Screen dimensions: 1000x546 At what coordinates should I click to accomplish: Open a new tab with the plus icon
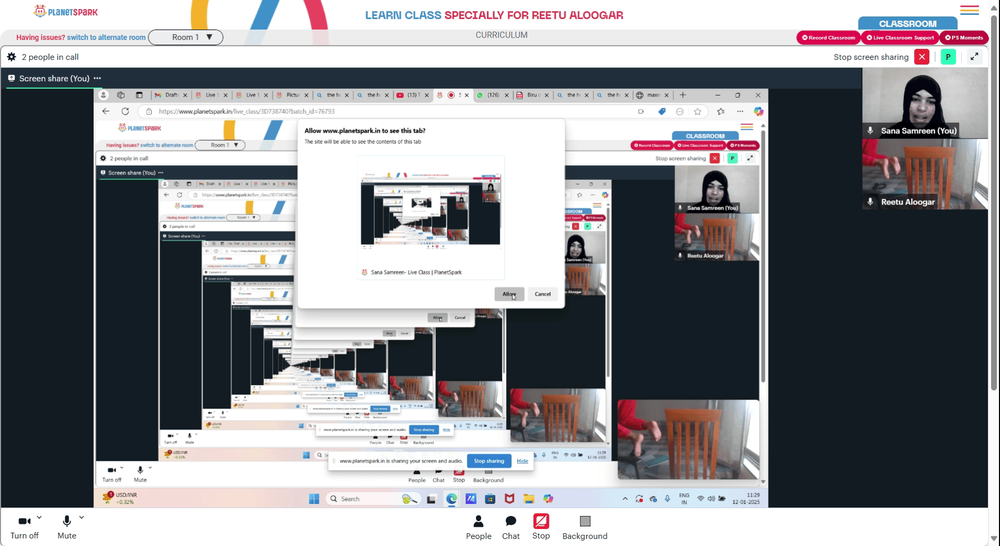pos(682,95)
